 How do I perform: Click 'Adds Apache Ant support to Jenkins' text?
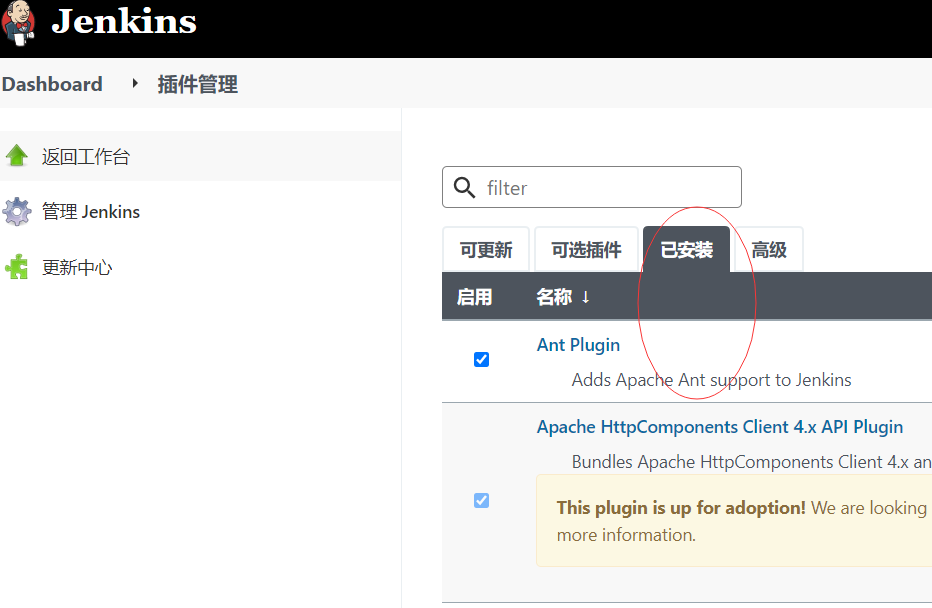(711, 380)
